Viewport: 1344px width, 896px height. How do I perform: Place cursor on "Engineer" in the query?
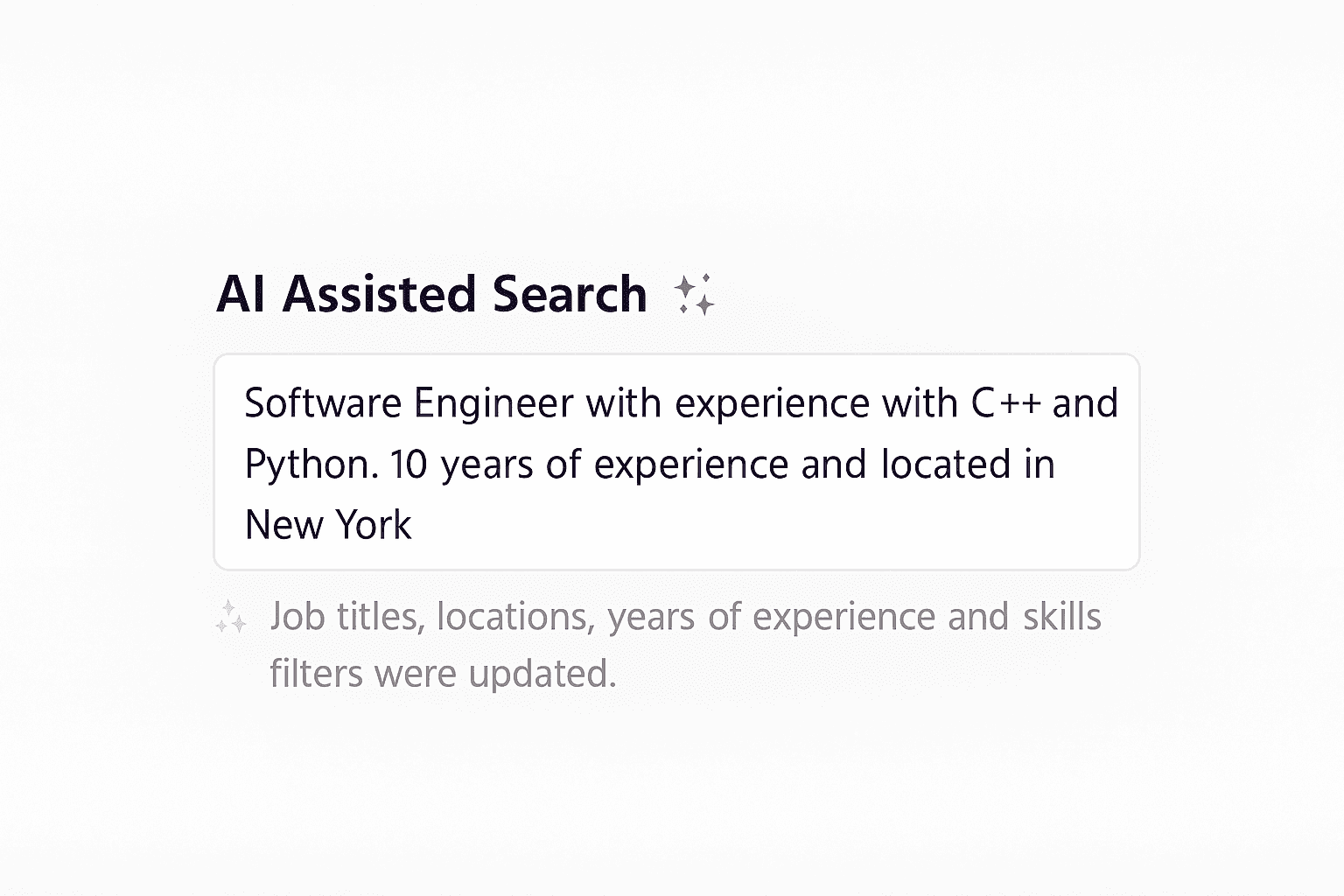click(x=493, y=403)
